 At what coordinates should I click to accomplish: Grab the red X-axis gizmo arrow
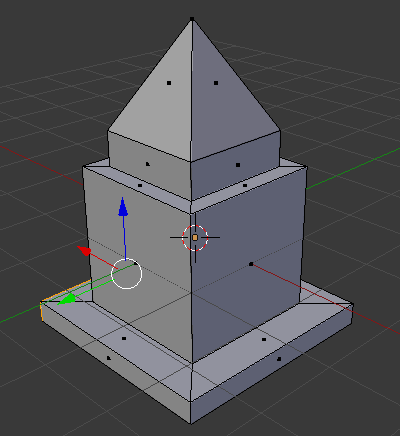(x=84, y=251)
